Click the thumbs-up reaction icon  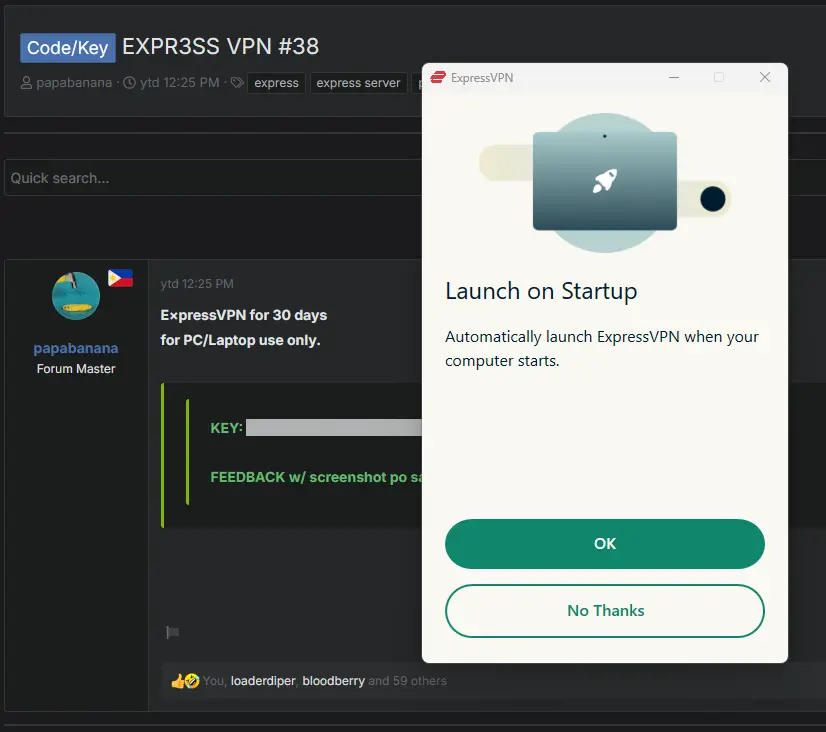[178, 681]
